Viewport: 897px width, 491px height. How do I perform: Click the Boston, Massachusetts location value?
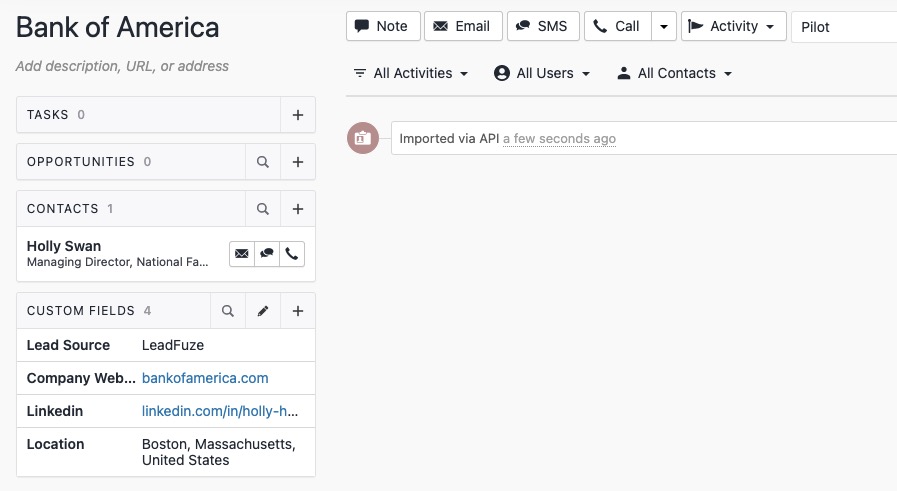(x=219, y=452)
